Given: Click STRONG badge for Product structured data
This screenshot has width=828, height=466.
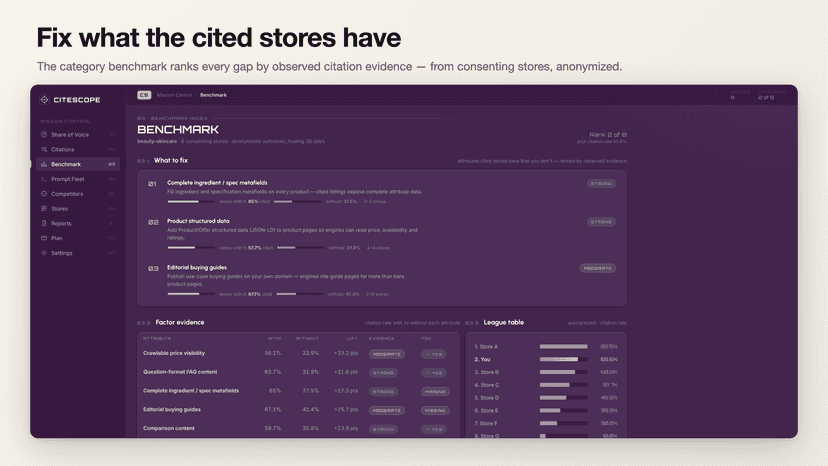Looking at the screenshot, I should click(601, 222).
